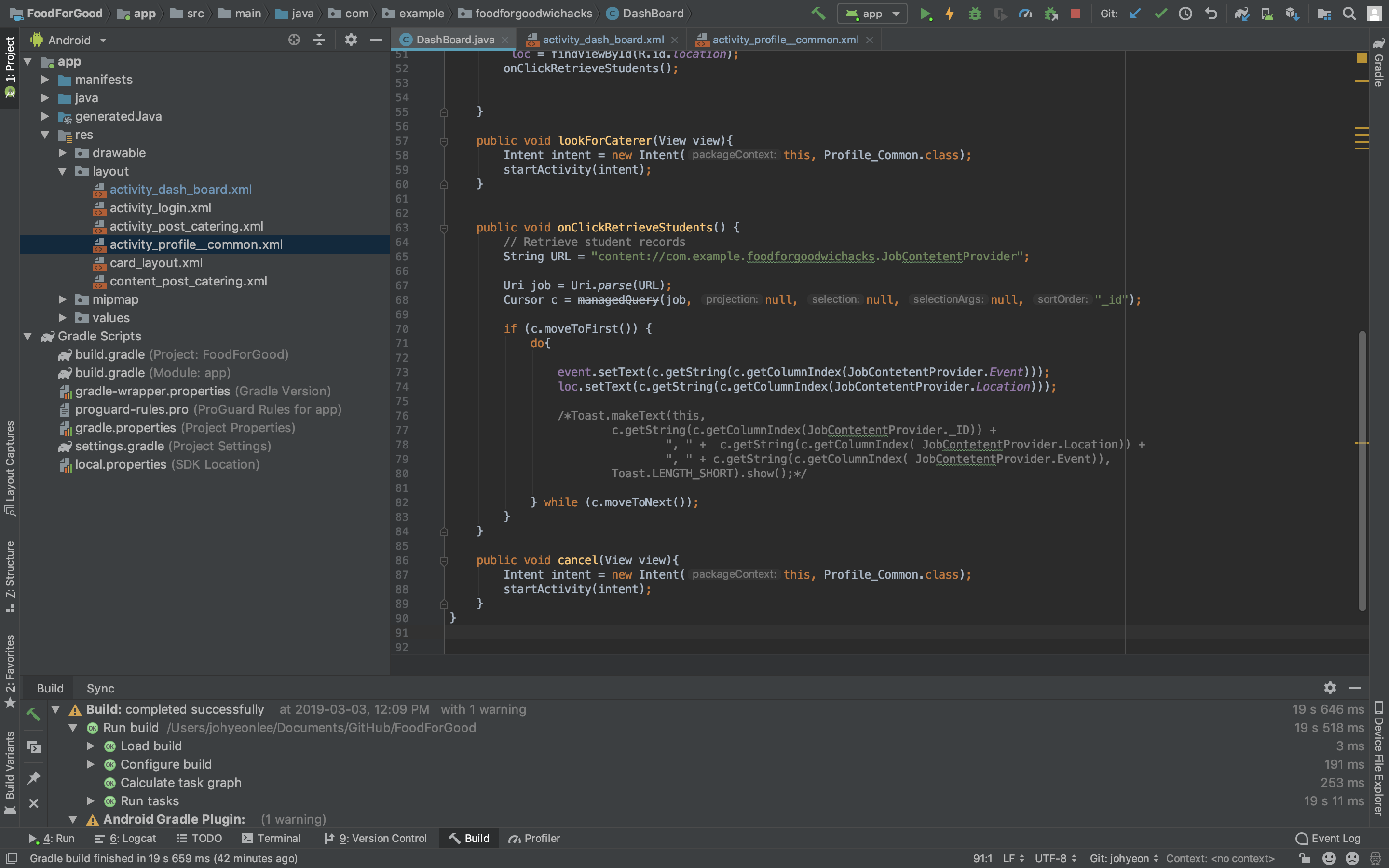The height and width of the screenshot is (868, 1389).
Task: Run the app with green play button
Action: 925,14
